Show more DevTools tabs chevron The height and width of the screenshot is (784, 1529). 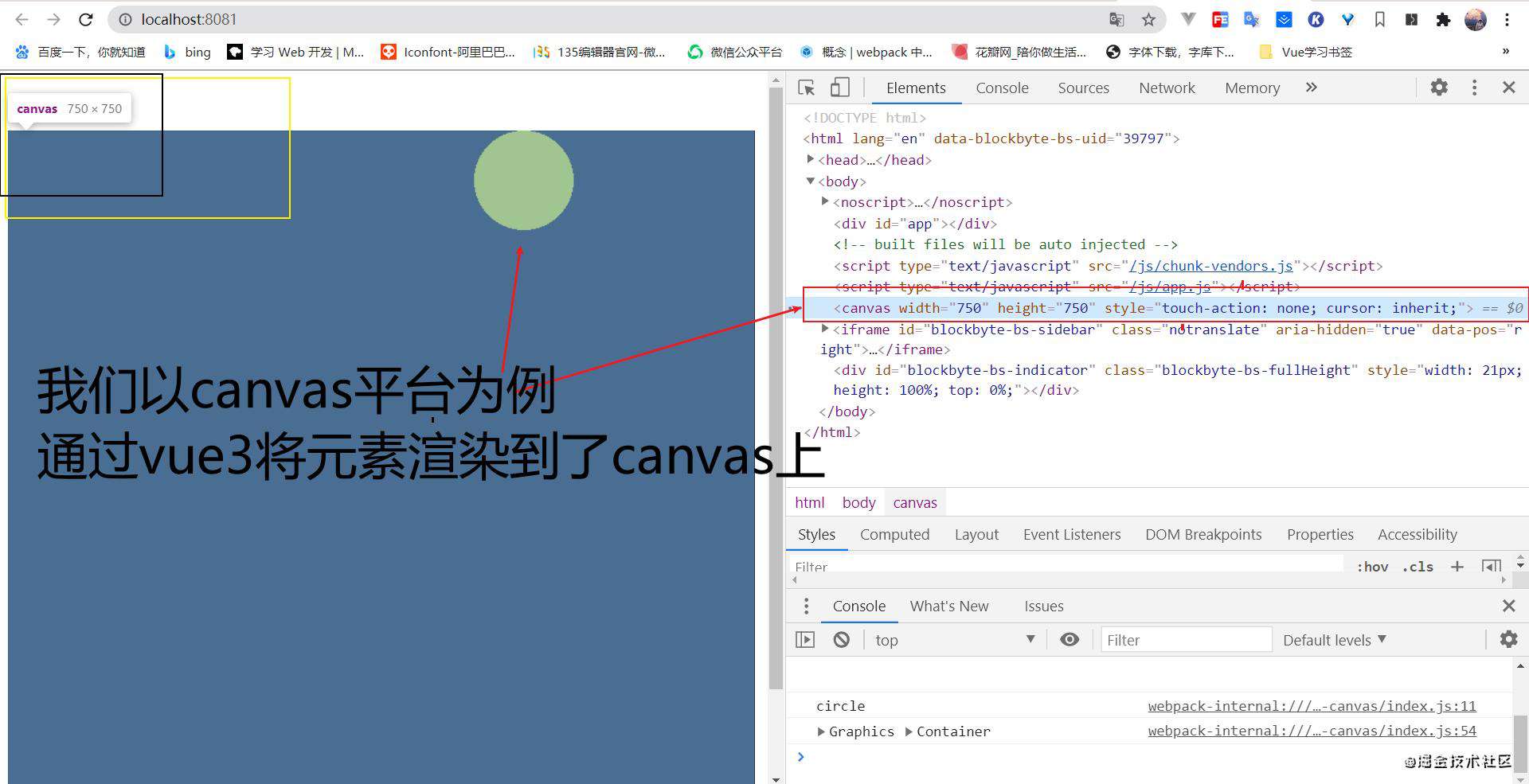click(1312, 88)
